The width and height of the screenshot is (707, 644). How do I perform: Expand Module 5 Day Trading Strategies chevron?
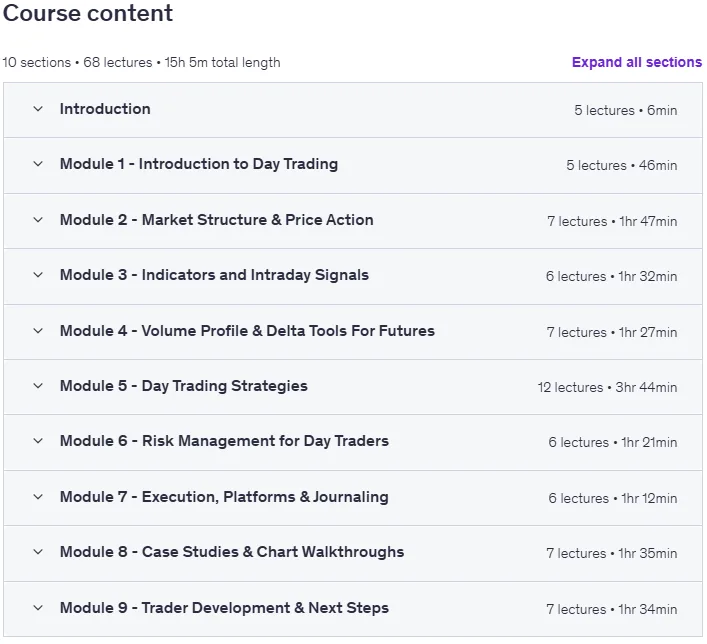click(x=38, y=386)
